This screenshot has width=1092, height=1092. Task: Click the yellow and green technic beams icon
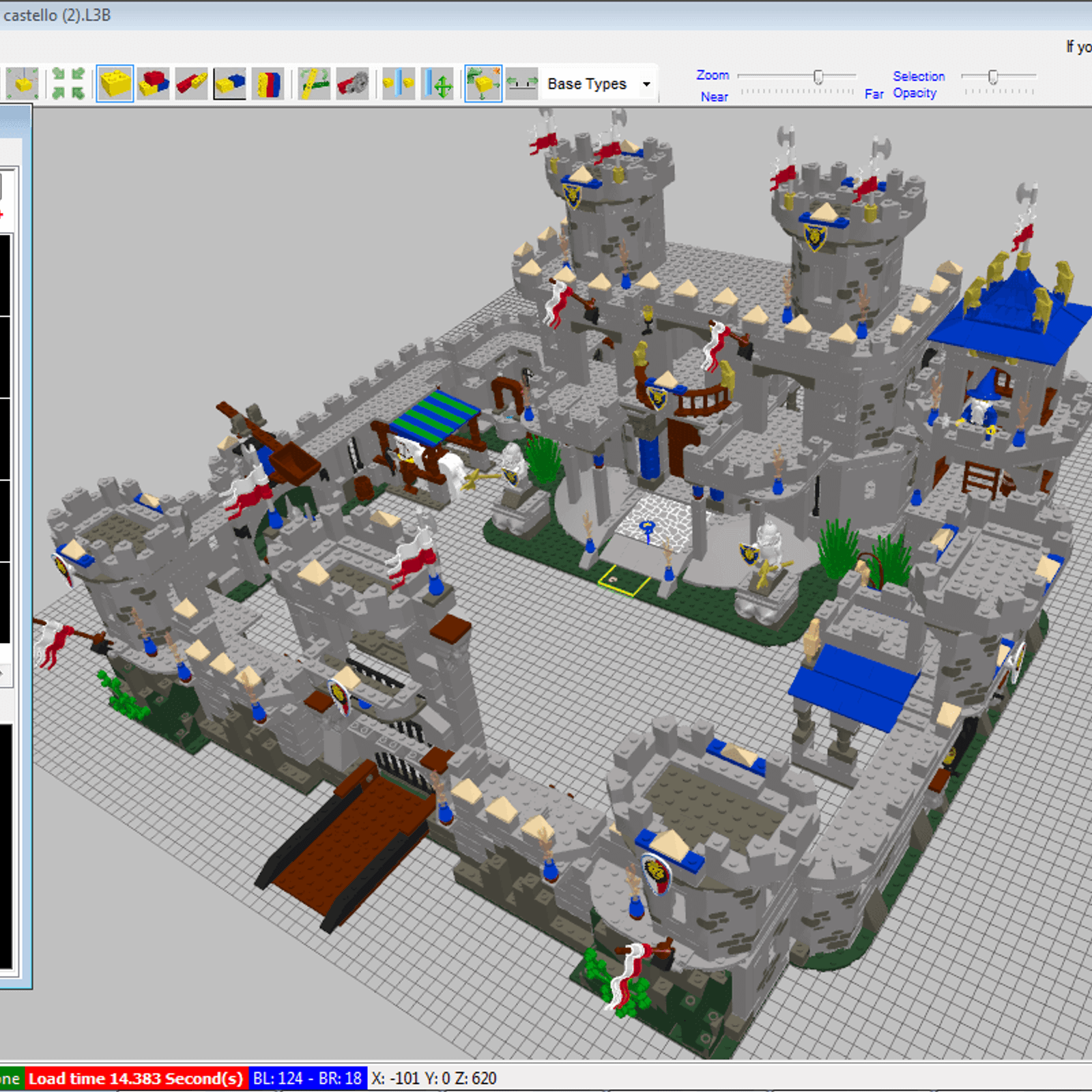315,84
